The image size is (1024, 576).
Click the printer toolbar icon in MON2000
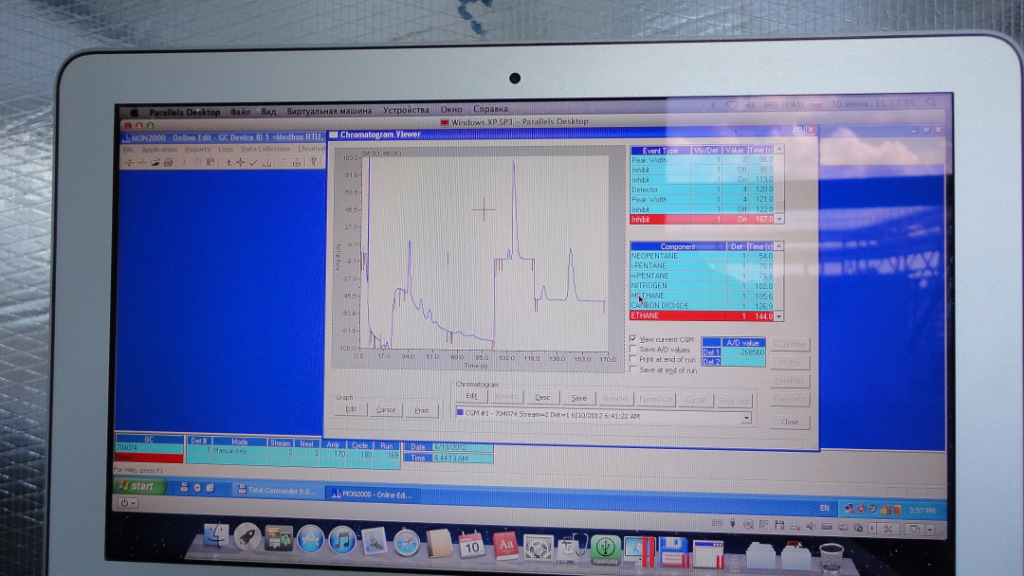(168, 163)
